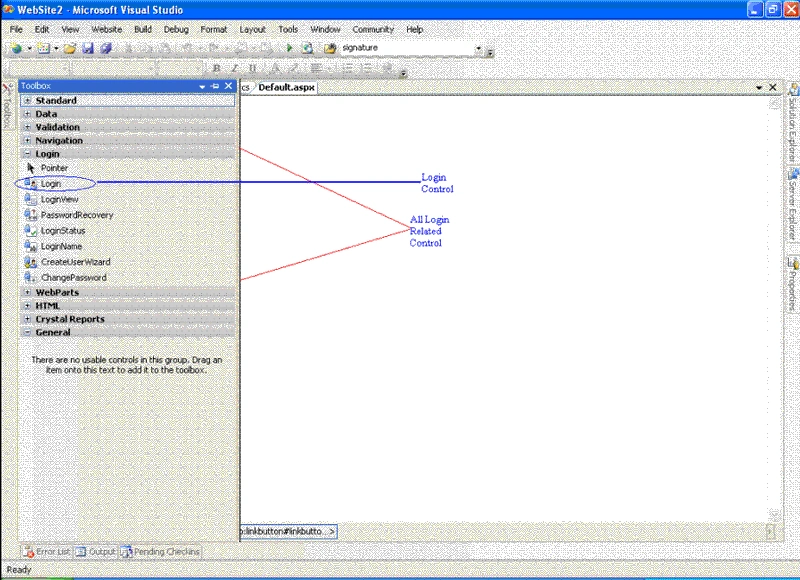Screen dimensions: 800x580
Task: Expand the Standard toolbox group
Action: [28, 101]
